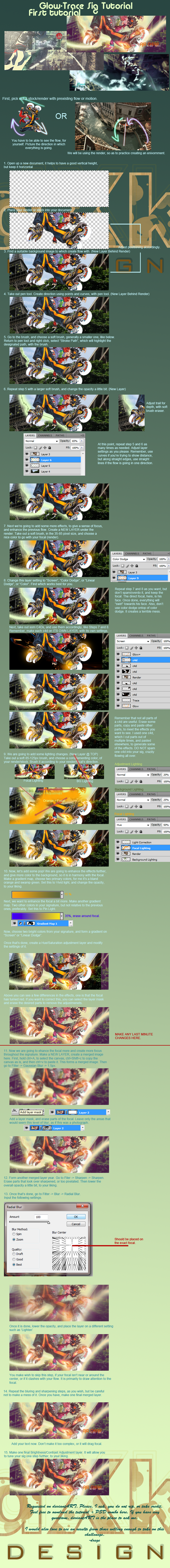
Task: Toggle visibility eye of Layer 5
Action: 27,466
